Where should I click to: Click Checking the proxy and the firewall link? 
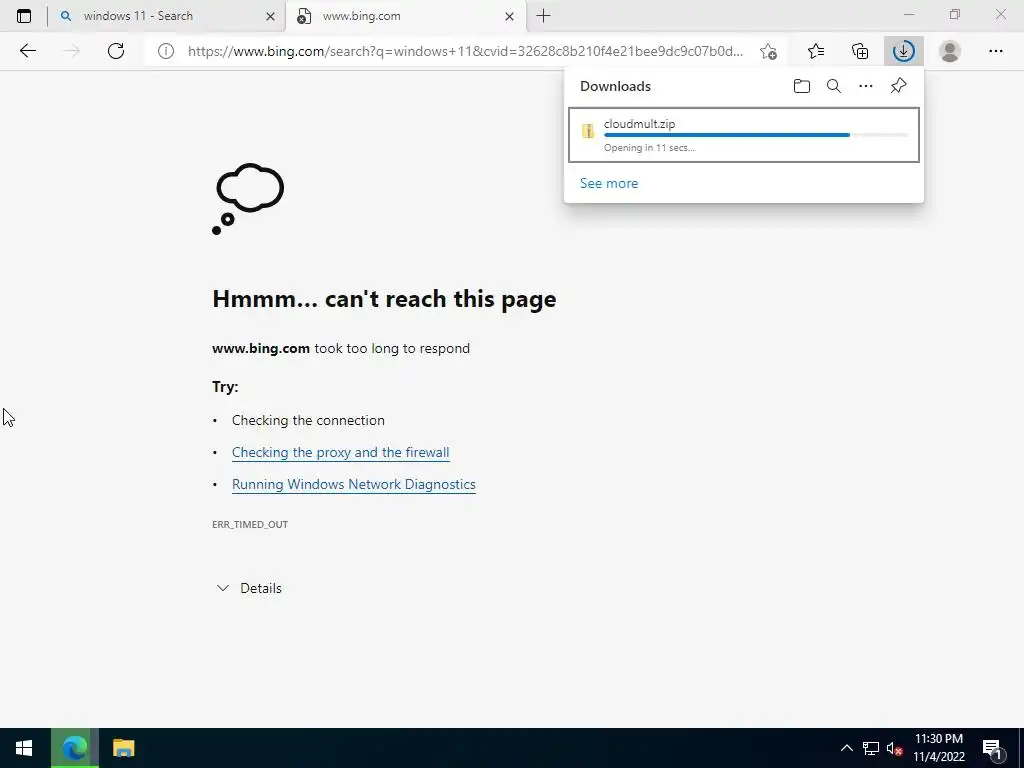[340, 453]
